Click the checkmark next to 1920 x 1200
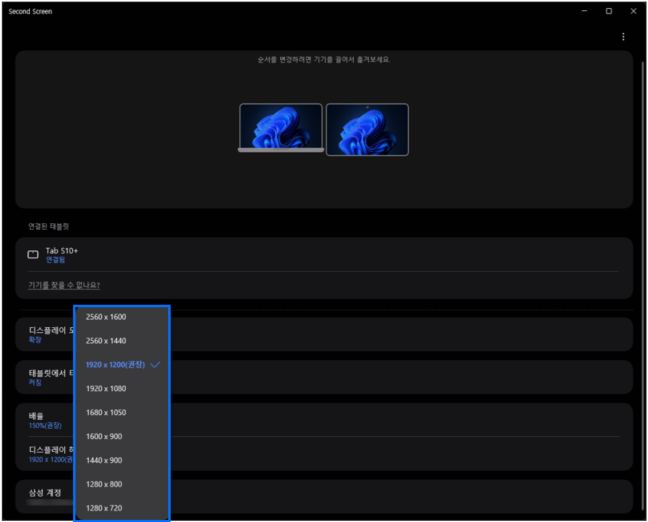The width and height of the screenshot is (648, 522). [155, 365]
